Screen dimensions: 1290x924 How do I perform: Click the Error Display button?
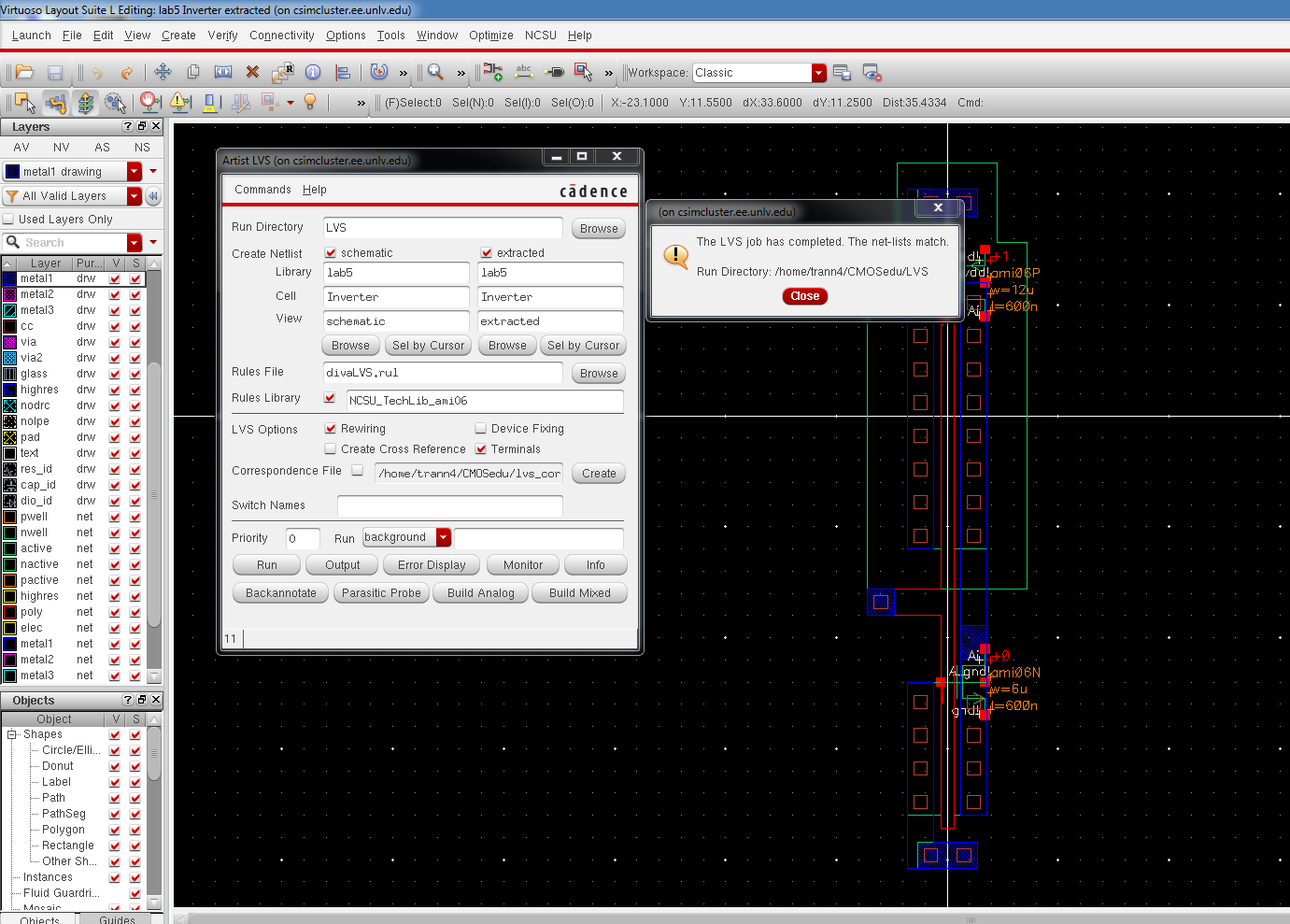tap(432, 565)
